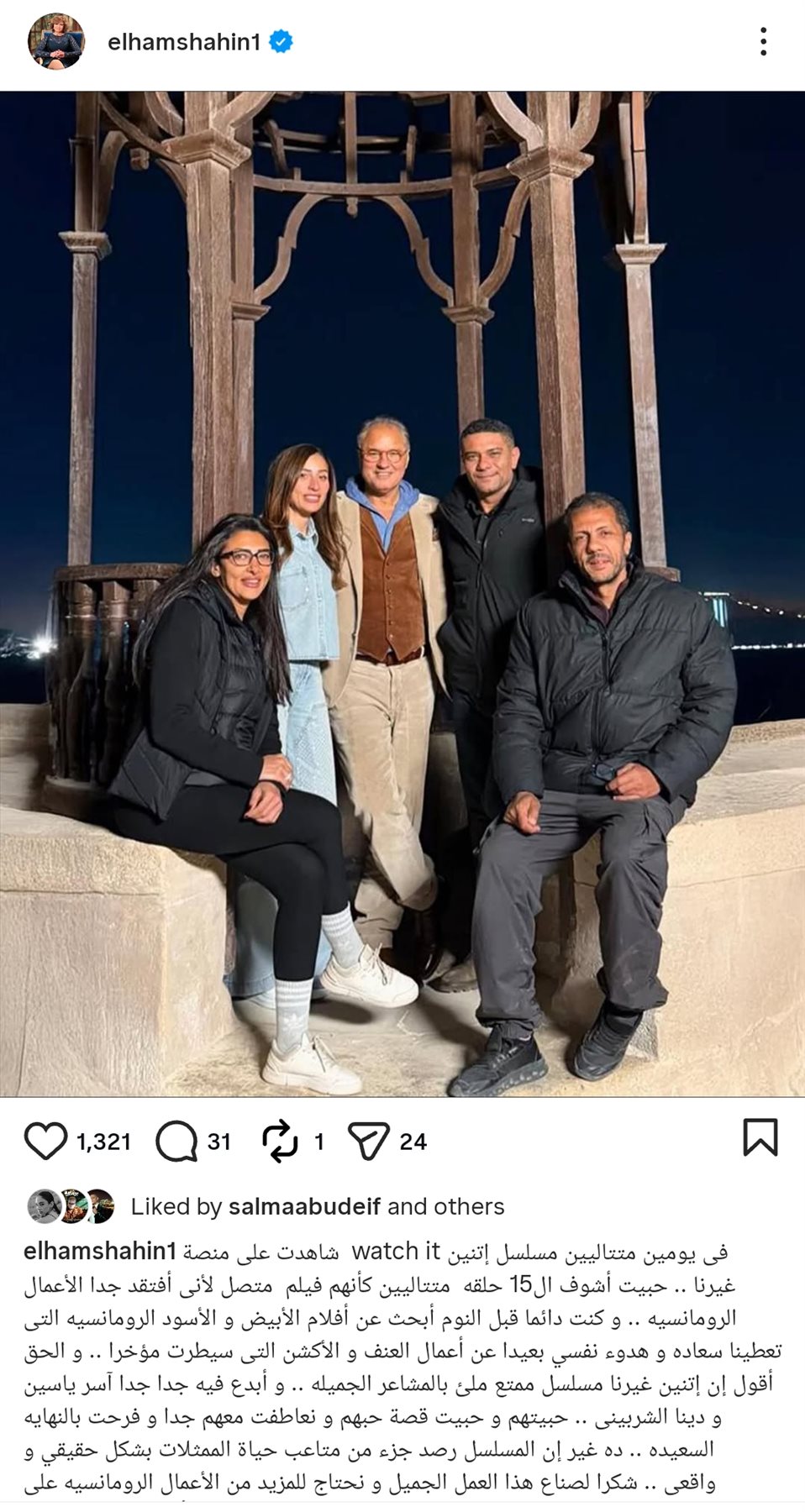Tap the liked-by avatar cluster
The image size is (805, 1512).
click(x=71, y=1206)
